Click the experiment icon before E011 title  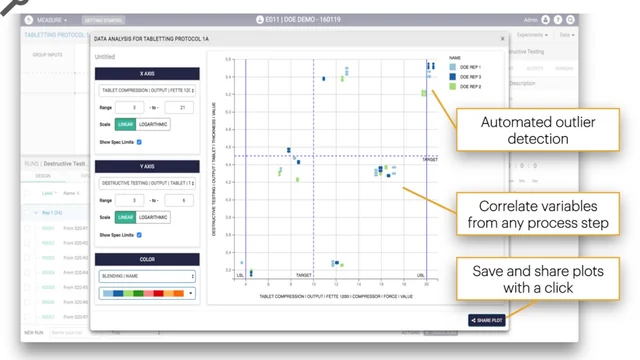[260, 20]
